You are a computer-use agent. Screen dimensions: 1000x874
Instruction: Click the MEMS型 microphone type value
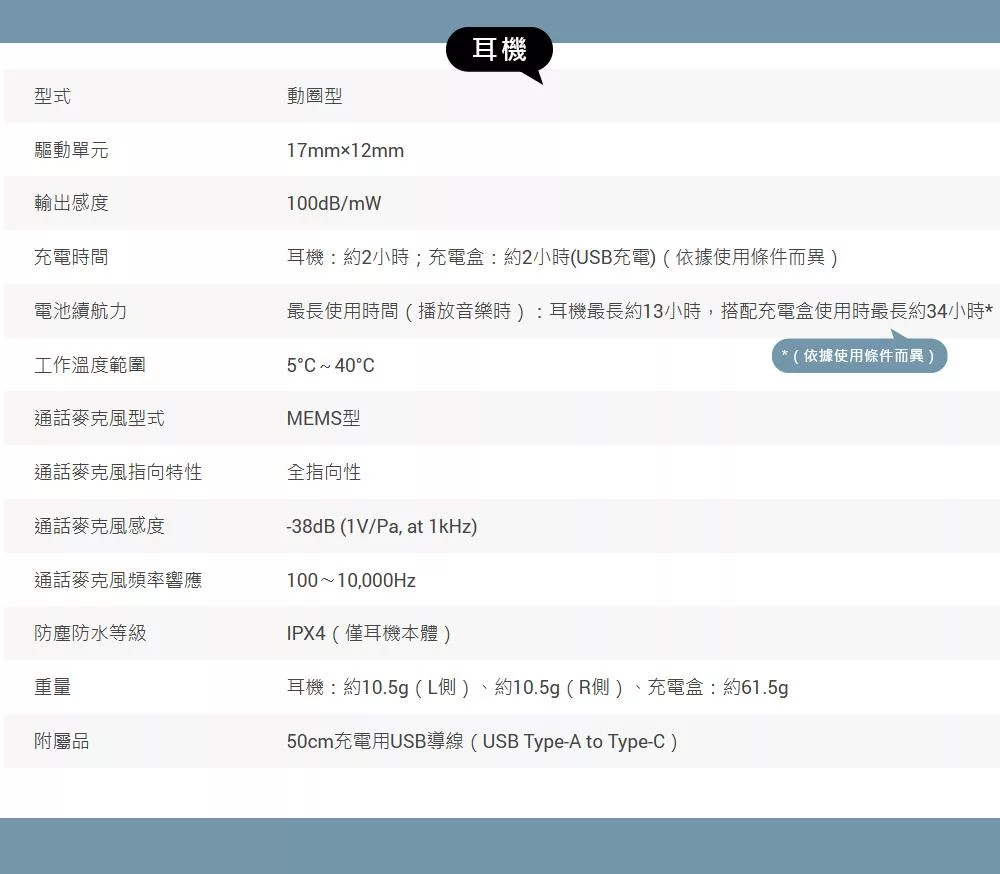pyautogui.click(x=323, y=419)
